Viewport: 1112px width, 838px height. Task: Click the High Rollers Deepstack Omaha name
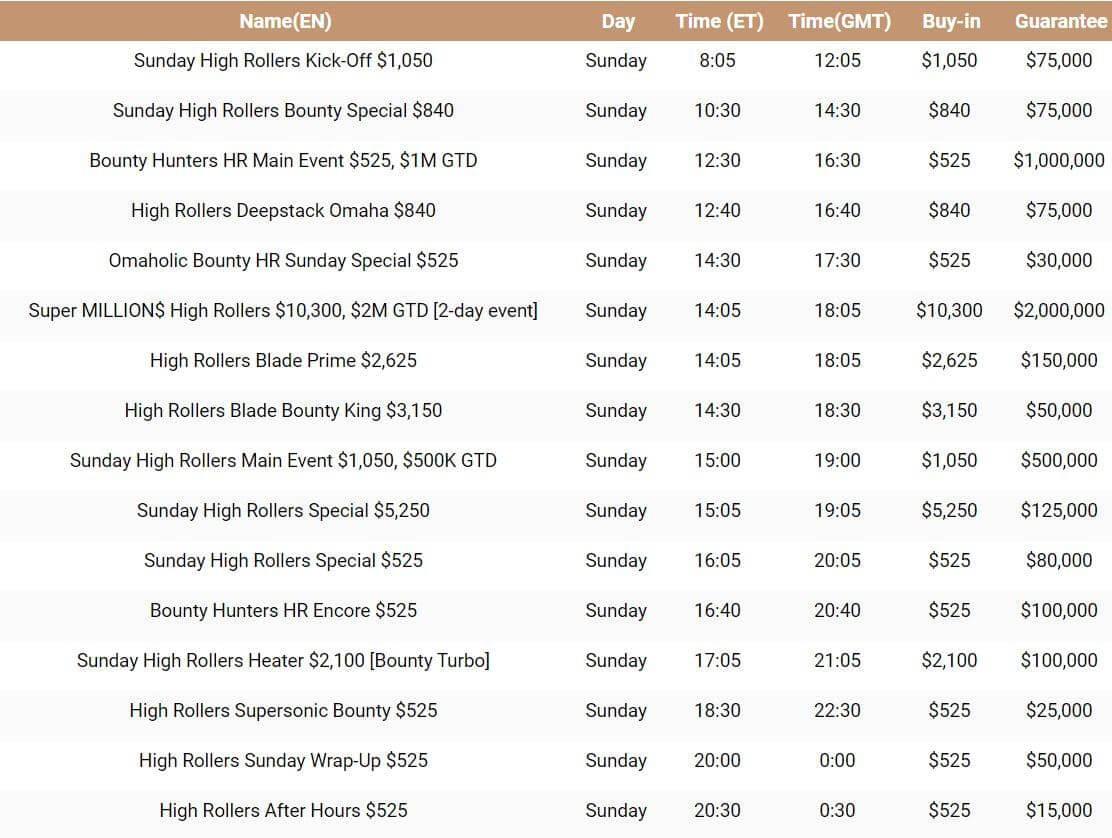(x=284, y=211)
